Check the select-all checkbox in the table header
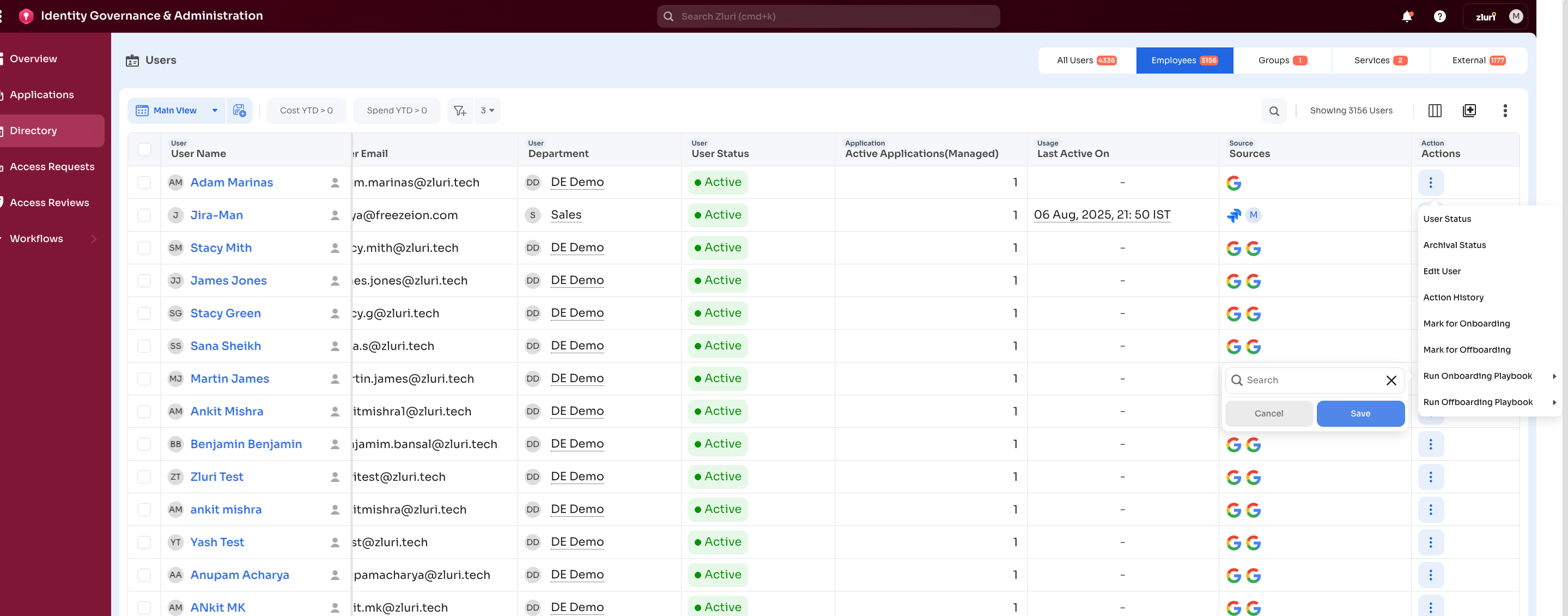The image size is (1568, 616). 144,149
